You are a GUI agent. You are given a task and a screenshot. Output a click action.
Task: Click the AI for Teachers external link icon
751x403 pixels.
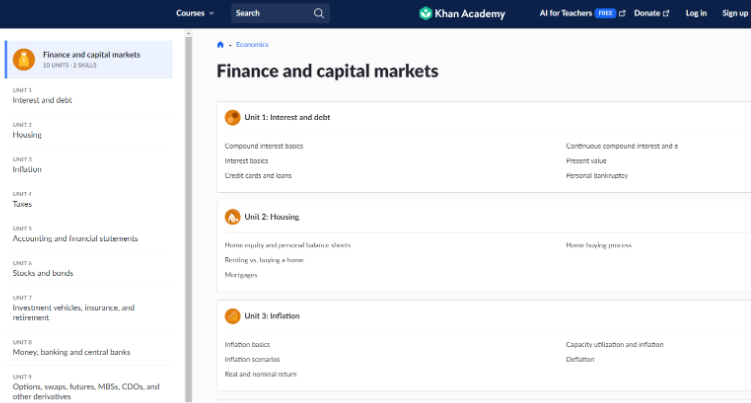click(x=622, y=13)
